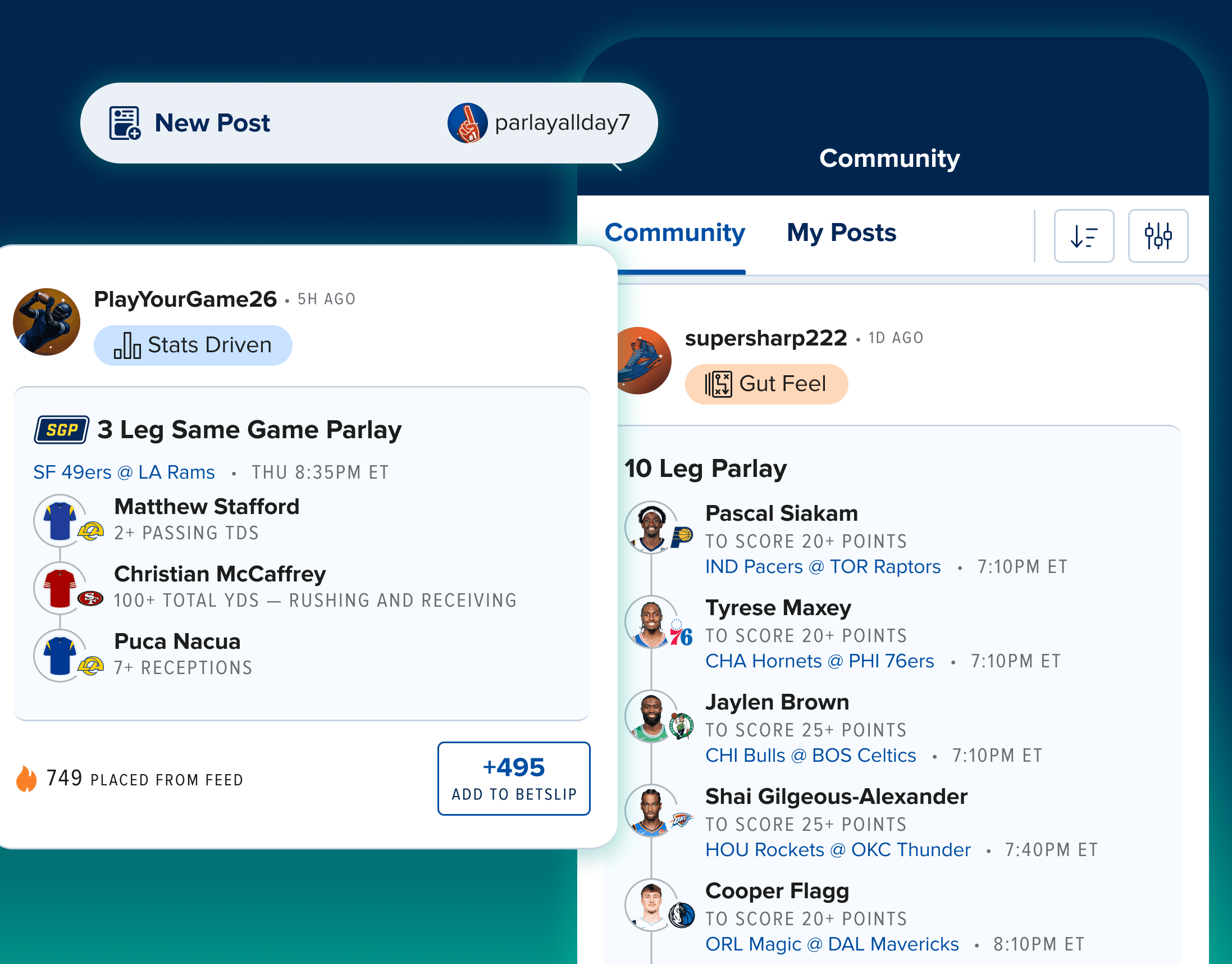The width and height of the screenshot is (1232, 964).
Task: Click the Community header title
Action: pos(889,158)
